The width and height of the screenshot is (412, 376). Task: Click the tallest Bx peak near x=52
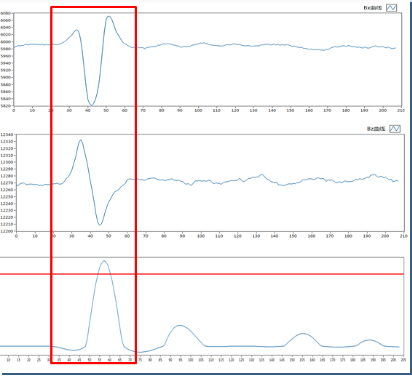tap(108, 17)
